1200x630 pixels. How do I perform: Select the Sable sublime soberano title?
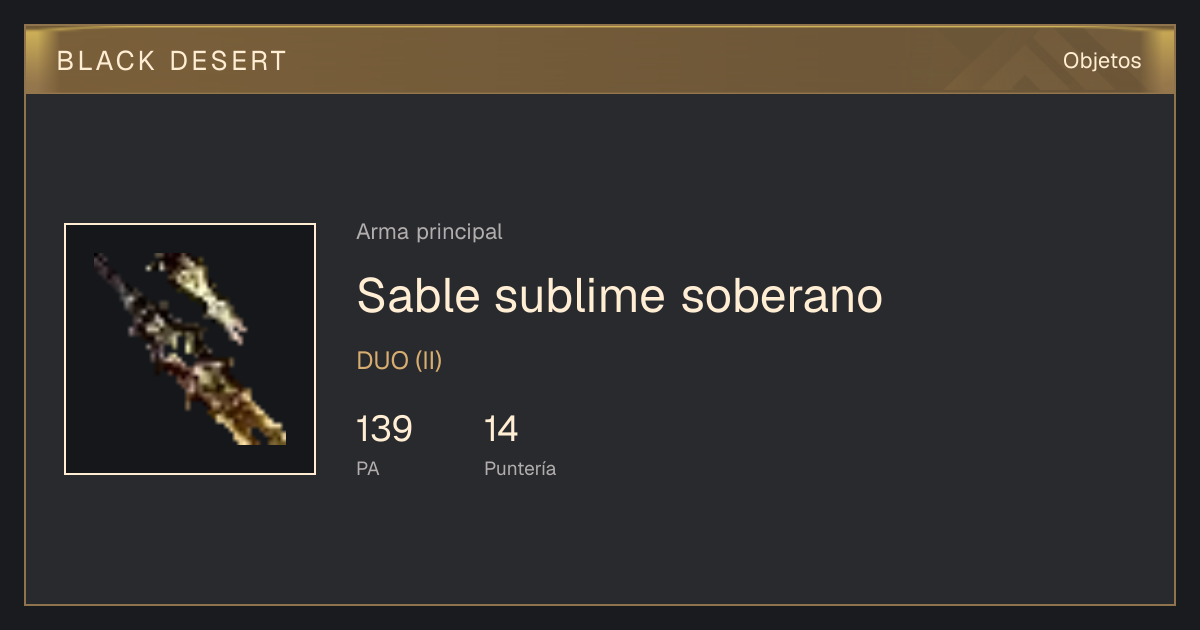coord(620,296)
